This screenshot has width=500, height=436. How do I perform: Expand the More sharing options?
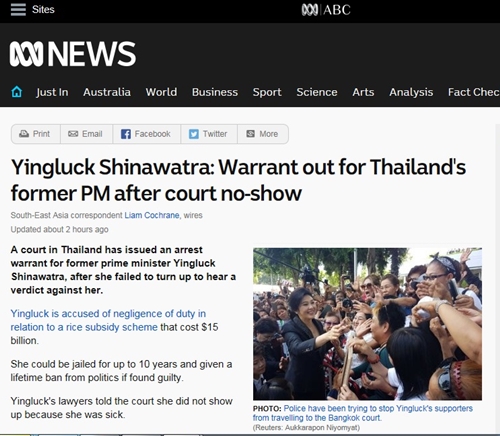click(263, 134)
